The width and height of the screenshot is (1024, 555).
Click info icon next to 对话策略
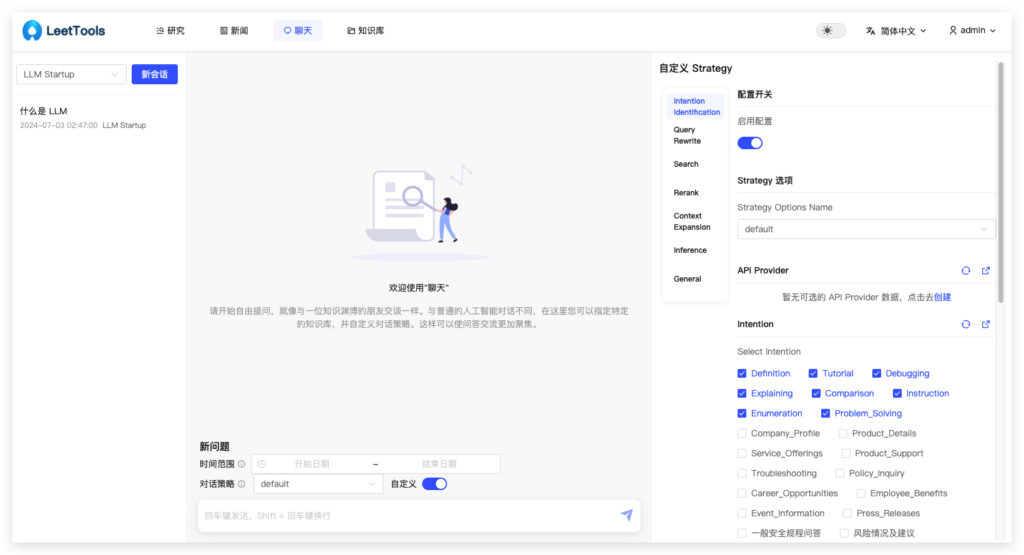coord(241,484)
